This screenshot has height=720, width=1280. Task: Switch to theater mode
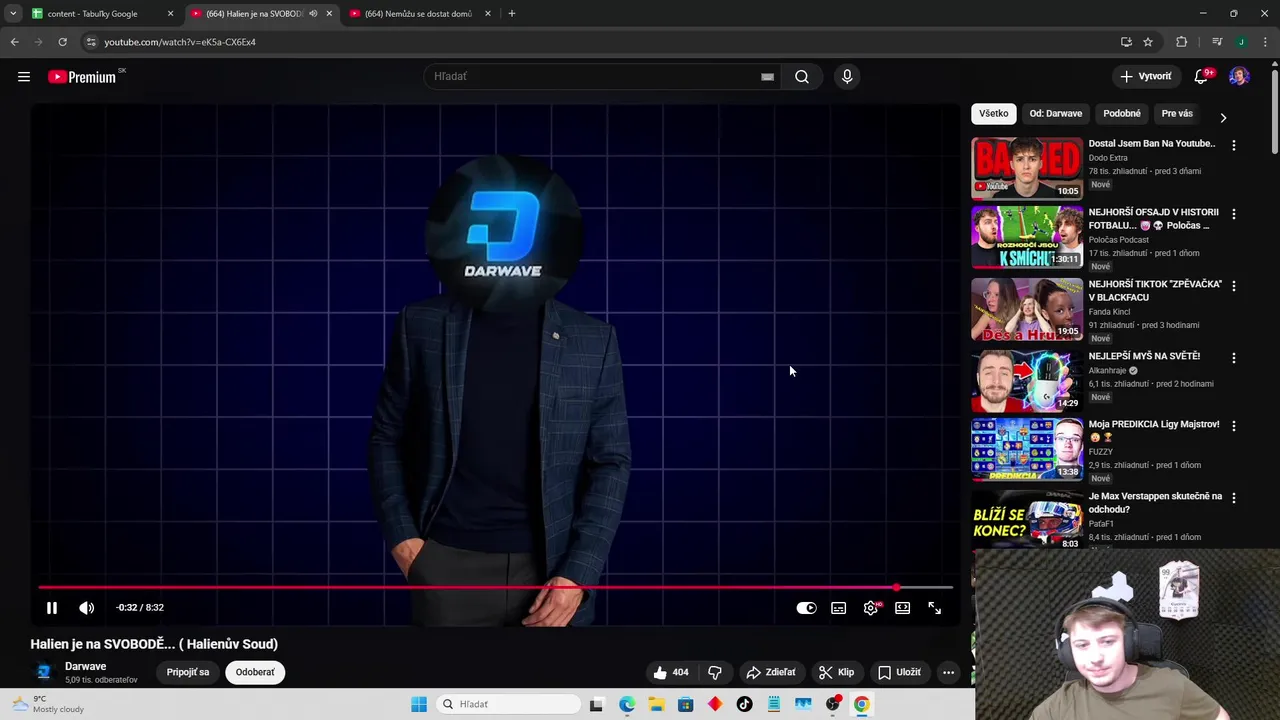coord(903,608)
